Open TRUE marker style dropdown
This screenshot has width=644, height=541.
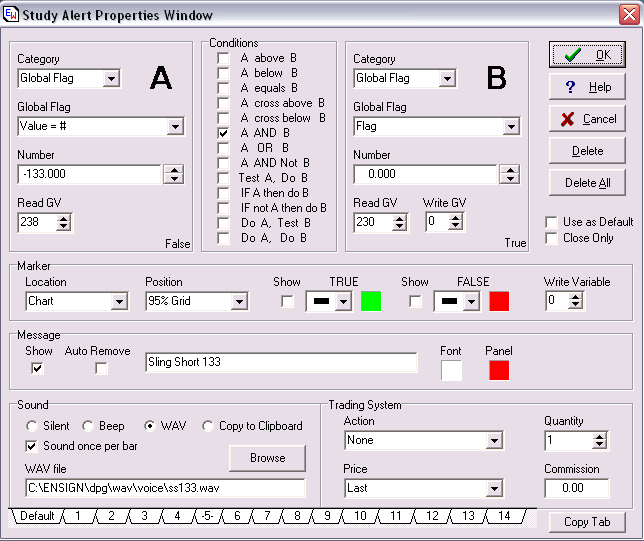coord(343,302)
